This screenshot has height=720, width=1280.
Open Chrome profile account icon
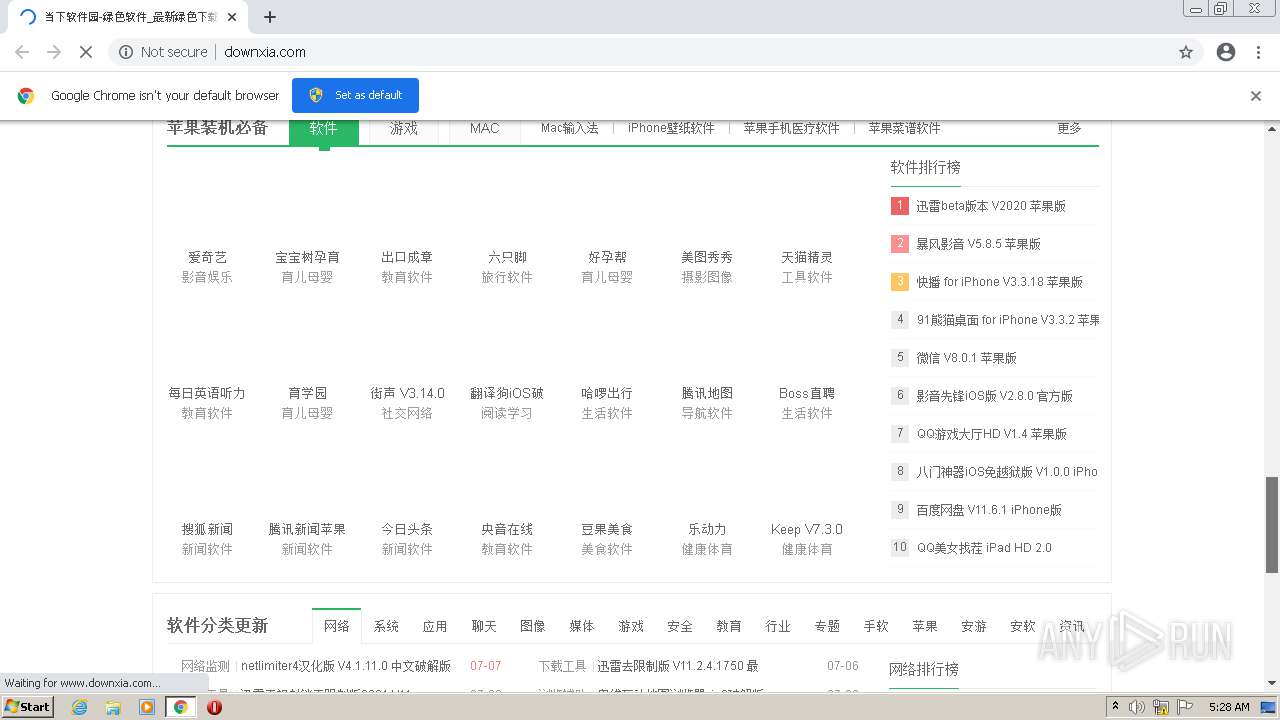coord(1226,52)
